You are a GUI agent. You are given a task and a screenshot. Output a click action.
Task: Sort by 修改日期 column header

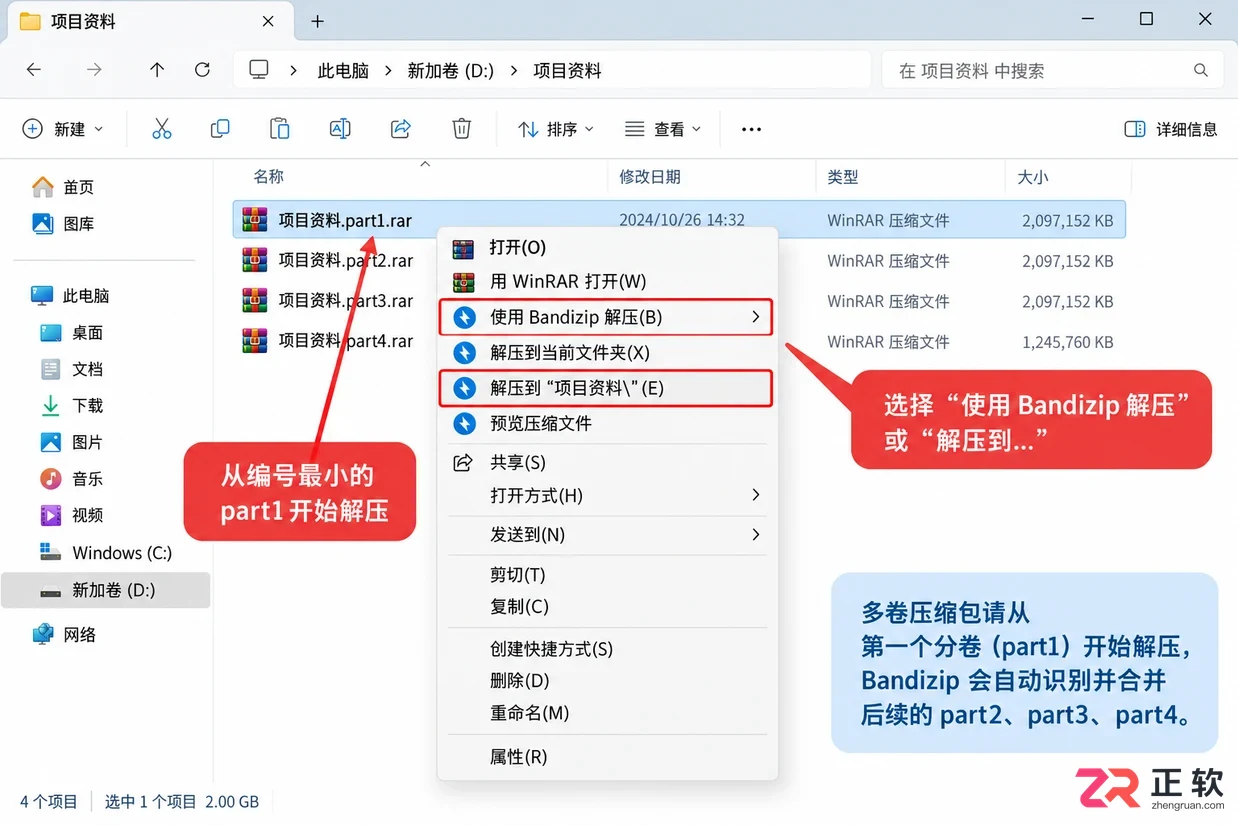(x=650, y=176)
